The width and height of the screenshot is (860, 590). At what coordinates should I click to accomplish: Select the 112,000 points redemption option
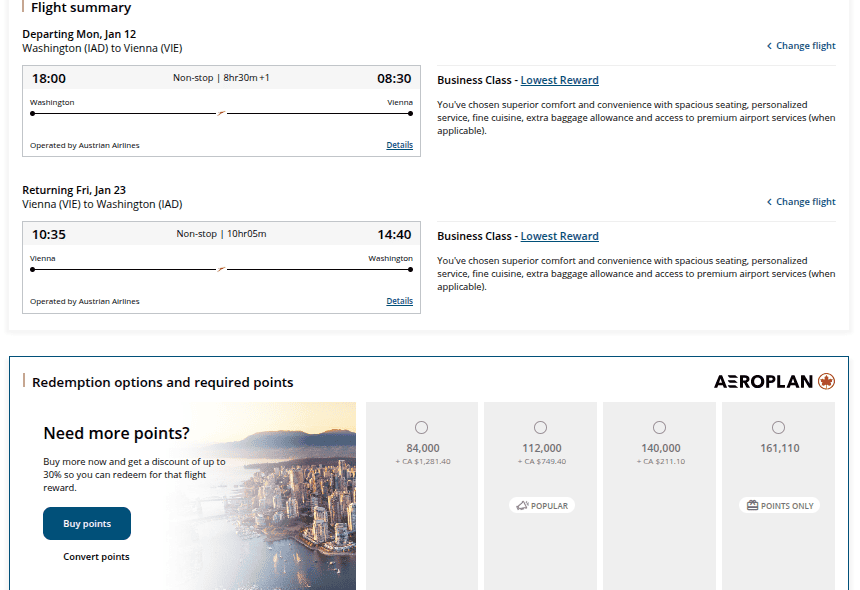pyautogui.click(x=540, y=427)
